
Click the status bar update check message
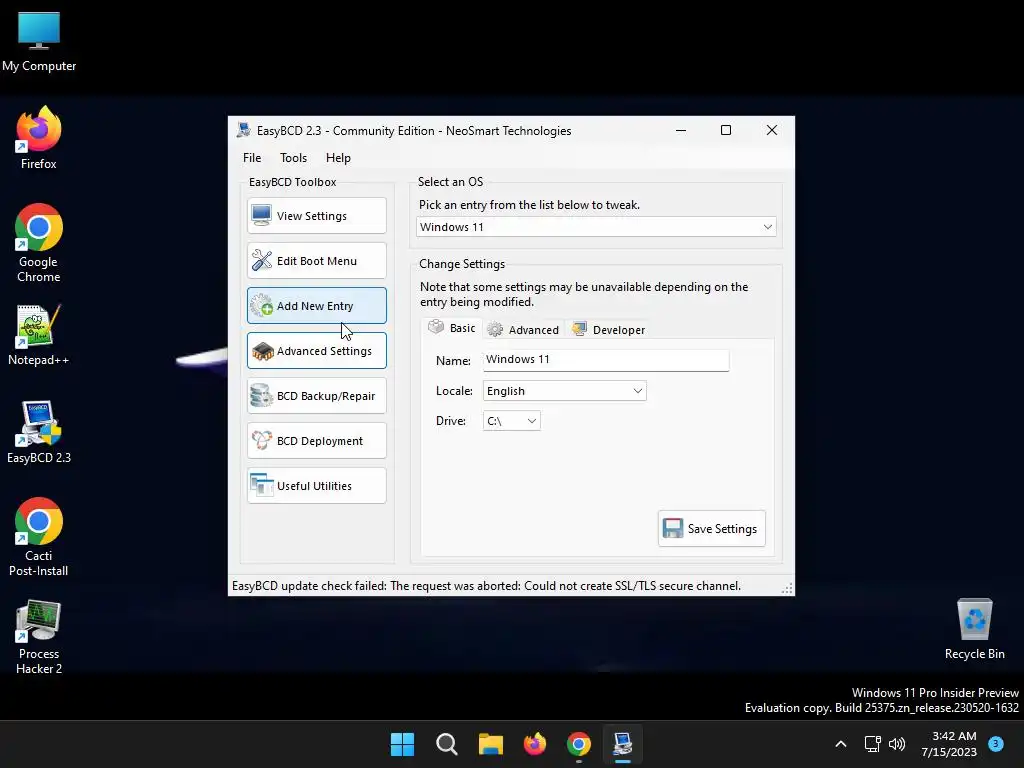click(487, 586)
